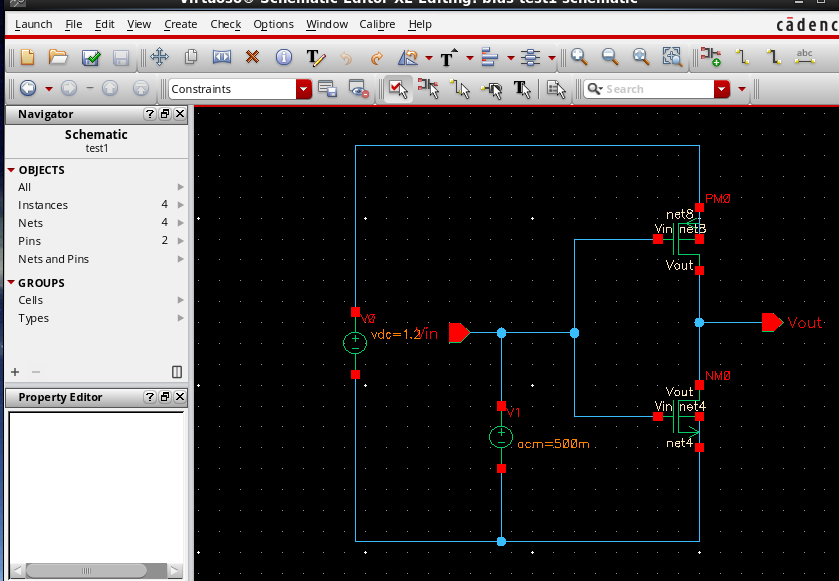
Task: Click the Zoom In magnifier icon
Action: [580, 57]
